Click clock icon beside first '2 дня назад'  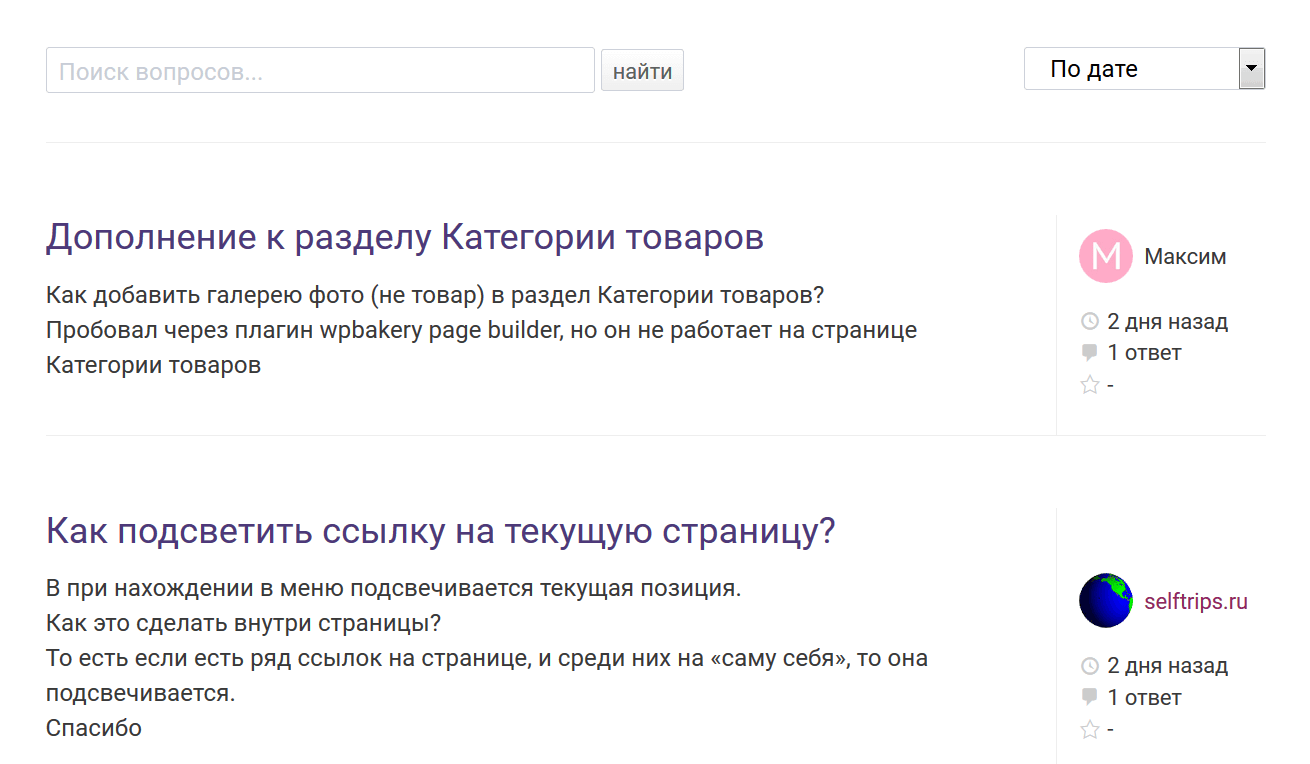click(1090, 322)
